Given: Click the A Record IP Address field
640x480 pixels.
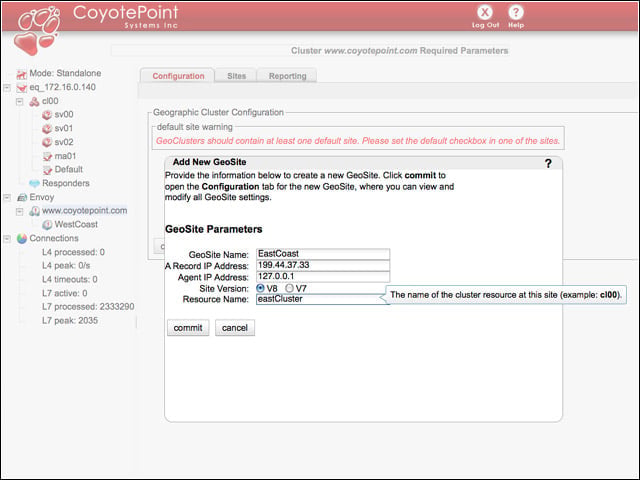Looking at the screenshot, I should [323, 265].
